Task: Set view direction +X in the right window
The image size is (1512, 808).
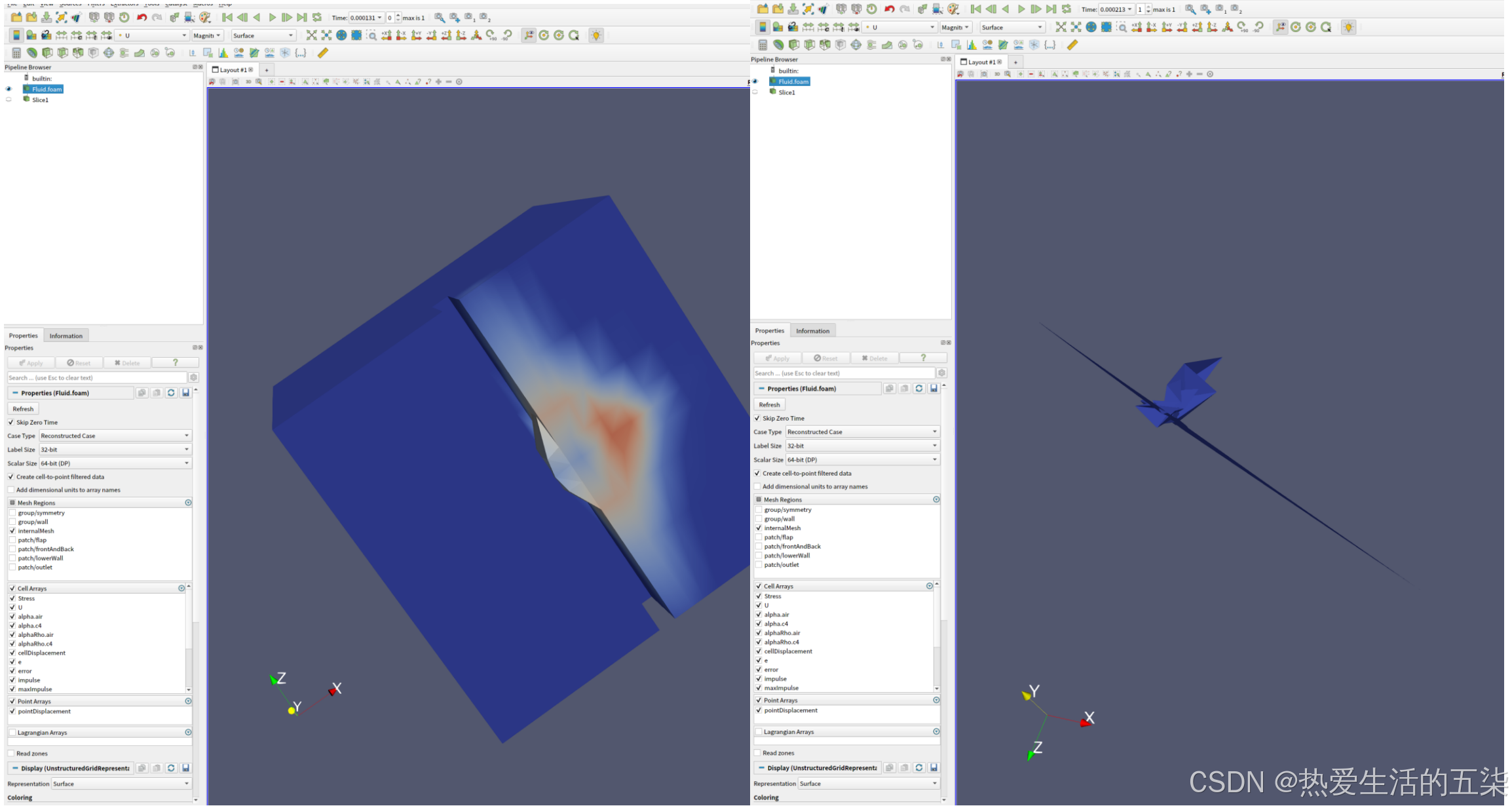Action: click(1136, 27)
